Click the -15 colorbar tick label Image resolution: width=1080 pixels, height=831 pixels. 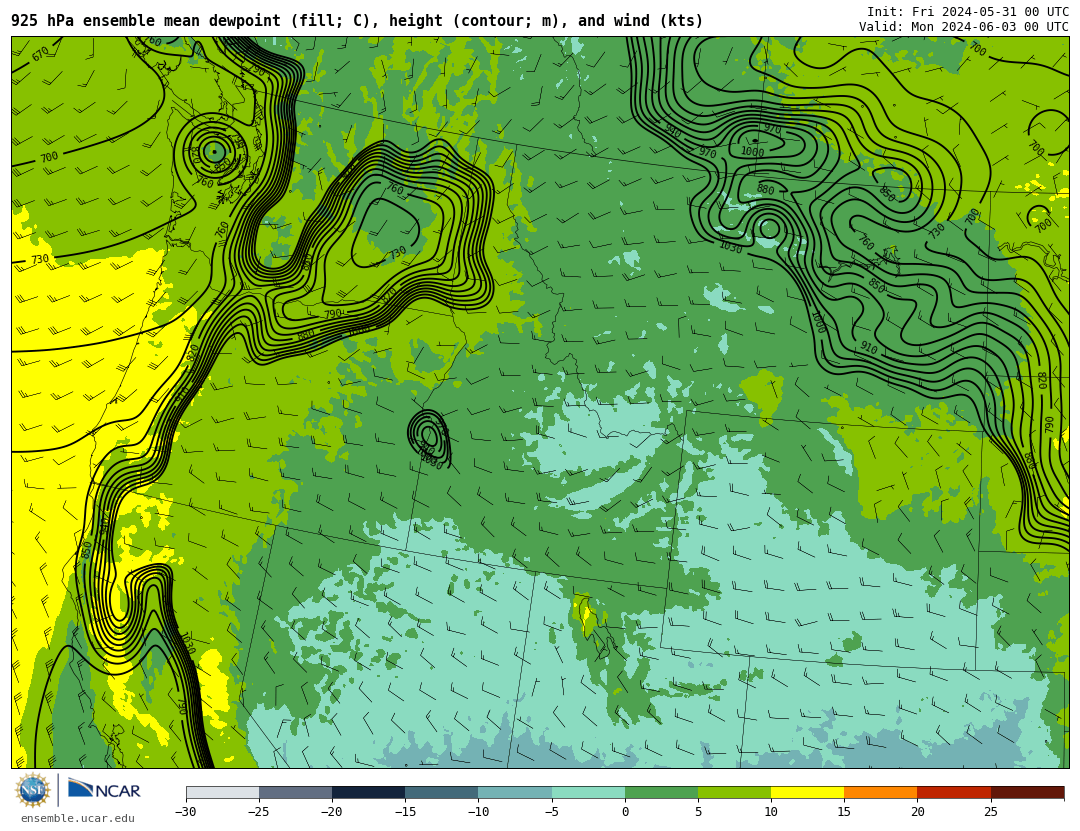tap(404, 812)
